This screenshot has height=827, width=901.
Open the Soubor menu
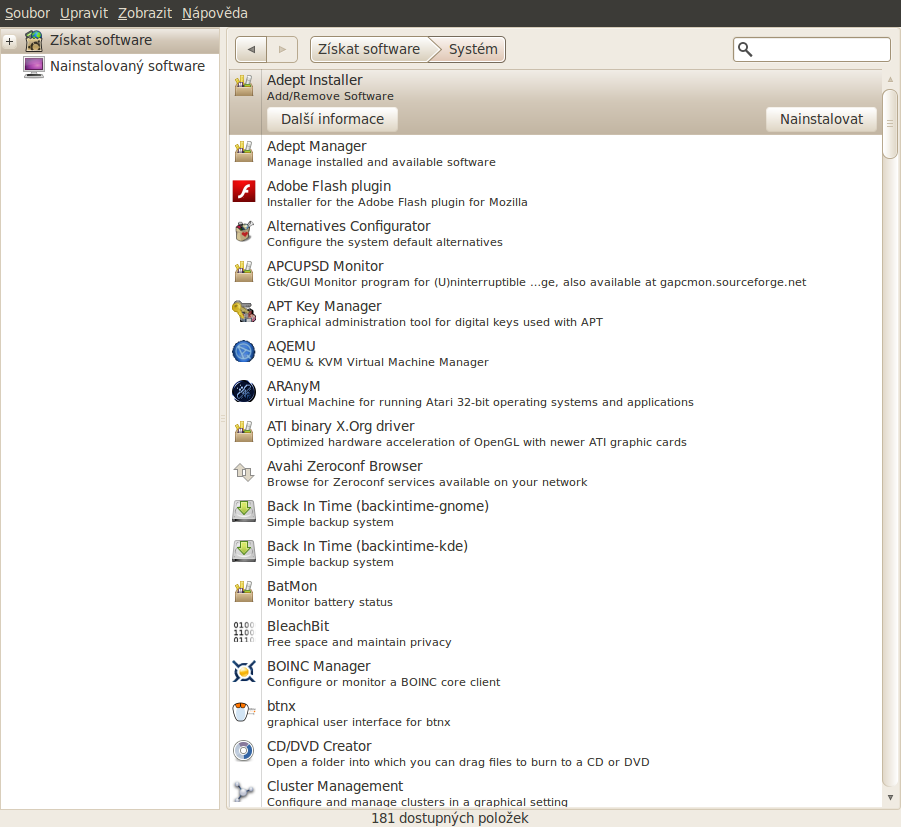pyautogui.click(x=27, y=13)
